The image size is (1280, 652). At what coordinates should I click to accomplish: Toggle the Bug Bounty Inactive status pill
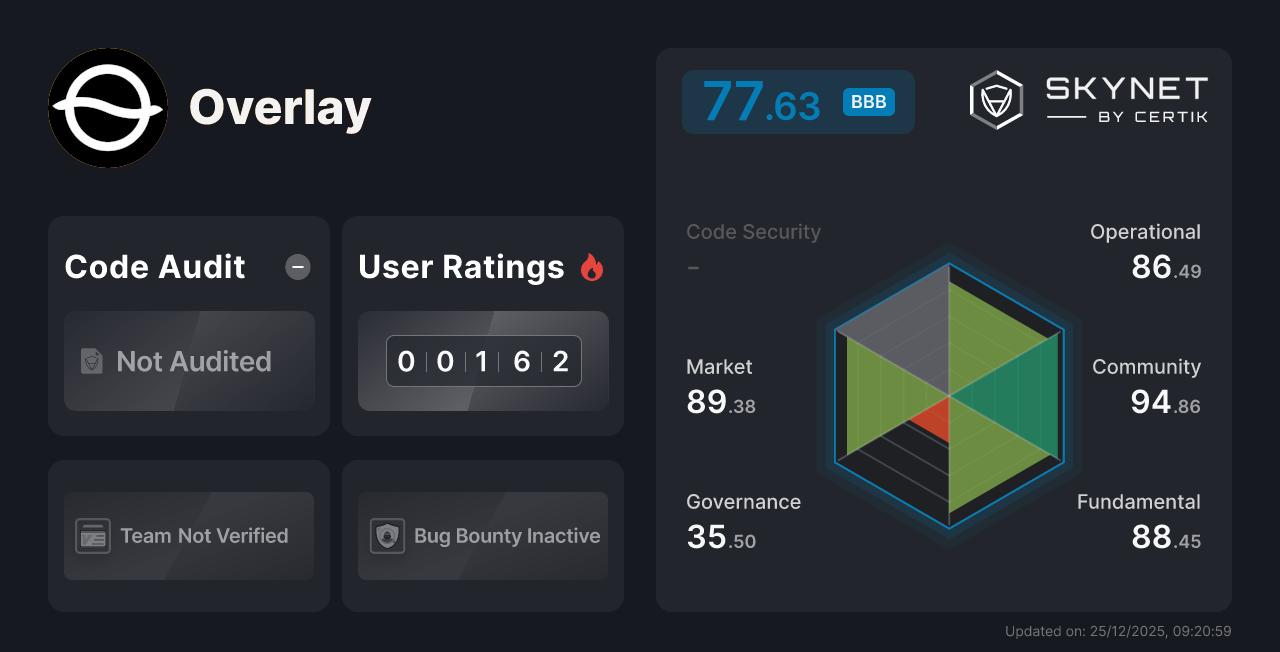[x=482, y=536]
